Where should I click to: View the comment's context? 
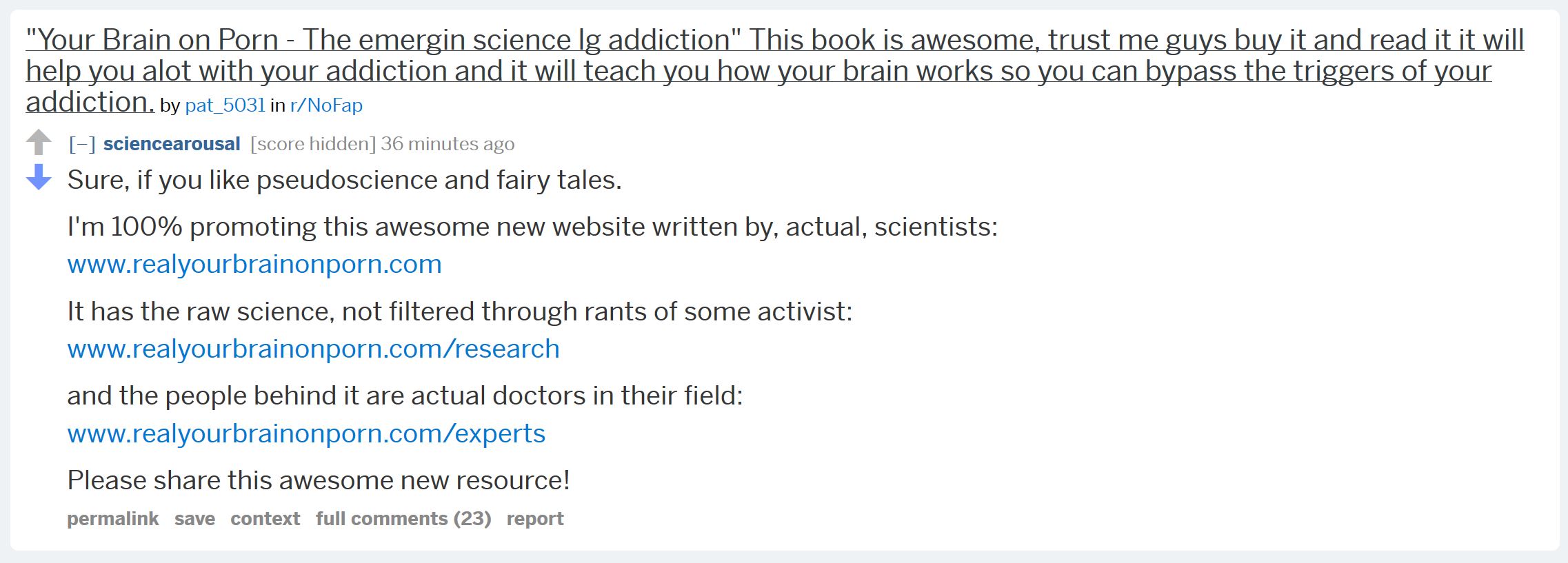[x=265, y=519]
